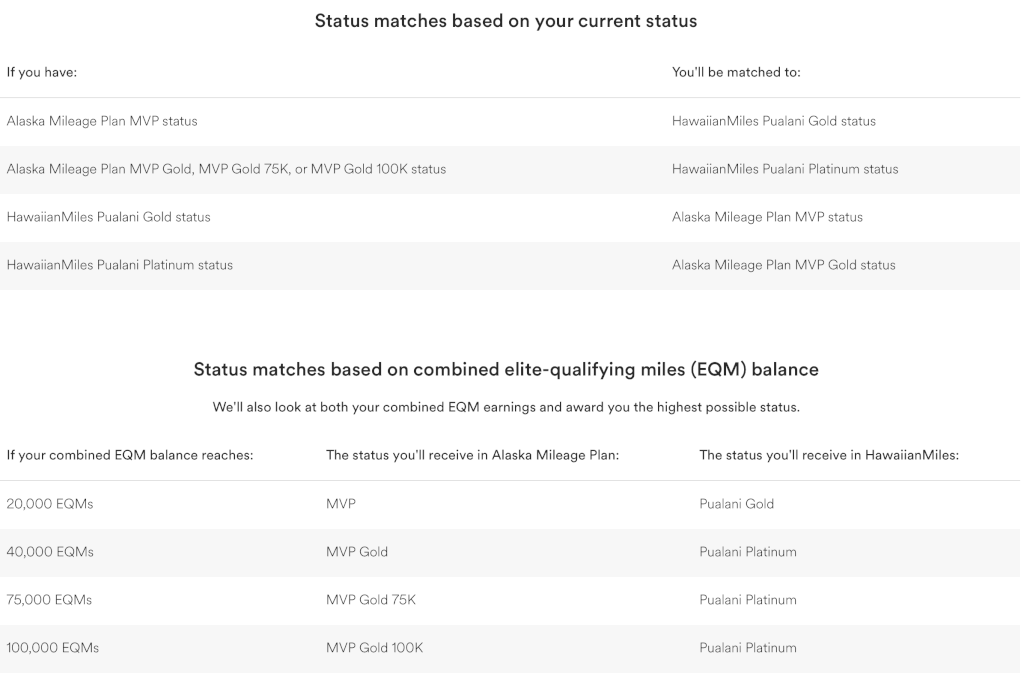The height and width of the screenshot is (675, 1024).
Task: Click the 'If your combined EQM balance reaches:' header
Action: tap(130, 456)
